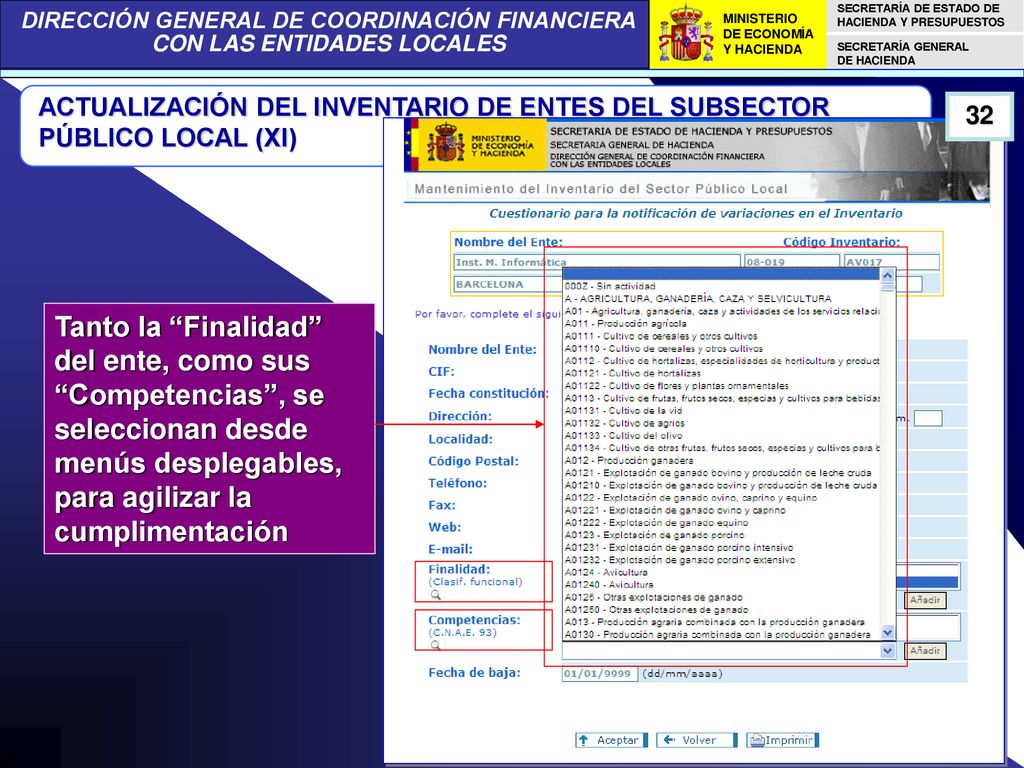Viewport: 1024px width, 768px height.
Task: Select 'A01 - Agricultura, ganadería, caza' option
Action: [722, 311]
